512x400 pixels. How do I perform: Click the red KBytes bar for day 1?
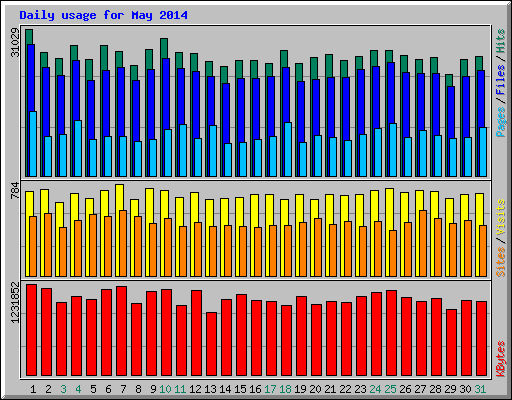(31, 330)
